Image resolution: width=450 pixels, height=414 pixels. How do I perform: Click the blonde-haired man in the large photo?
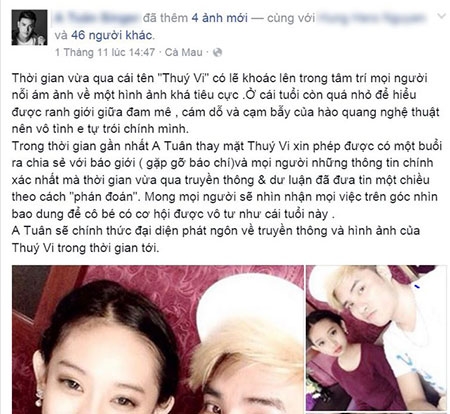tap(247, 360)
